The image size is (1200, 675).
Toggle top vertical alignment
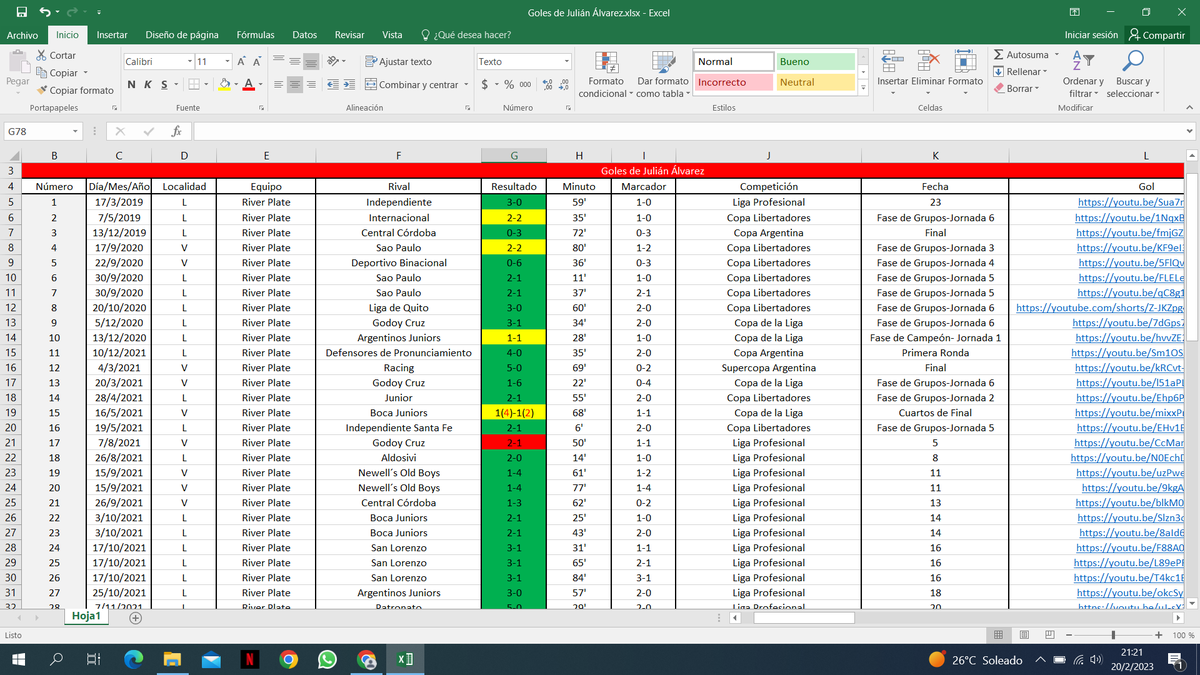pos(279,61)
